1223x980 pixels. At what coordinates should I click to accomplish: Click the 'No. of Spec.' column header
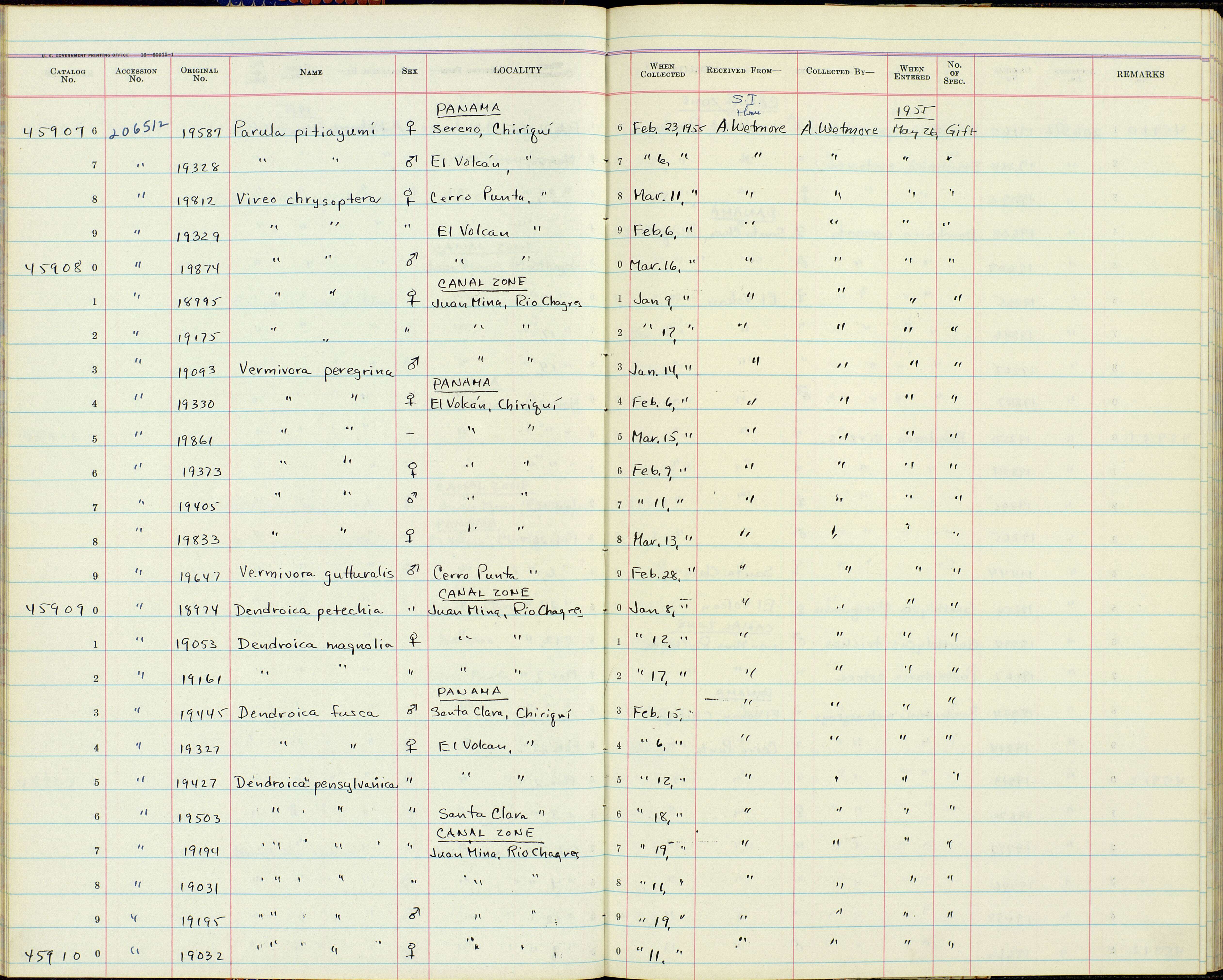point(954,73)
